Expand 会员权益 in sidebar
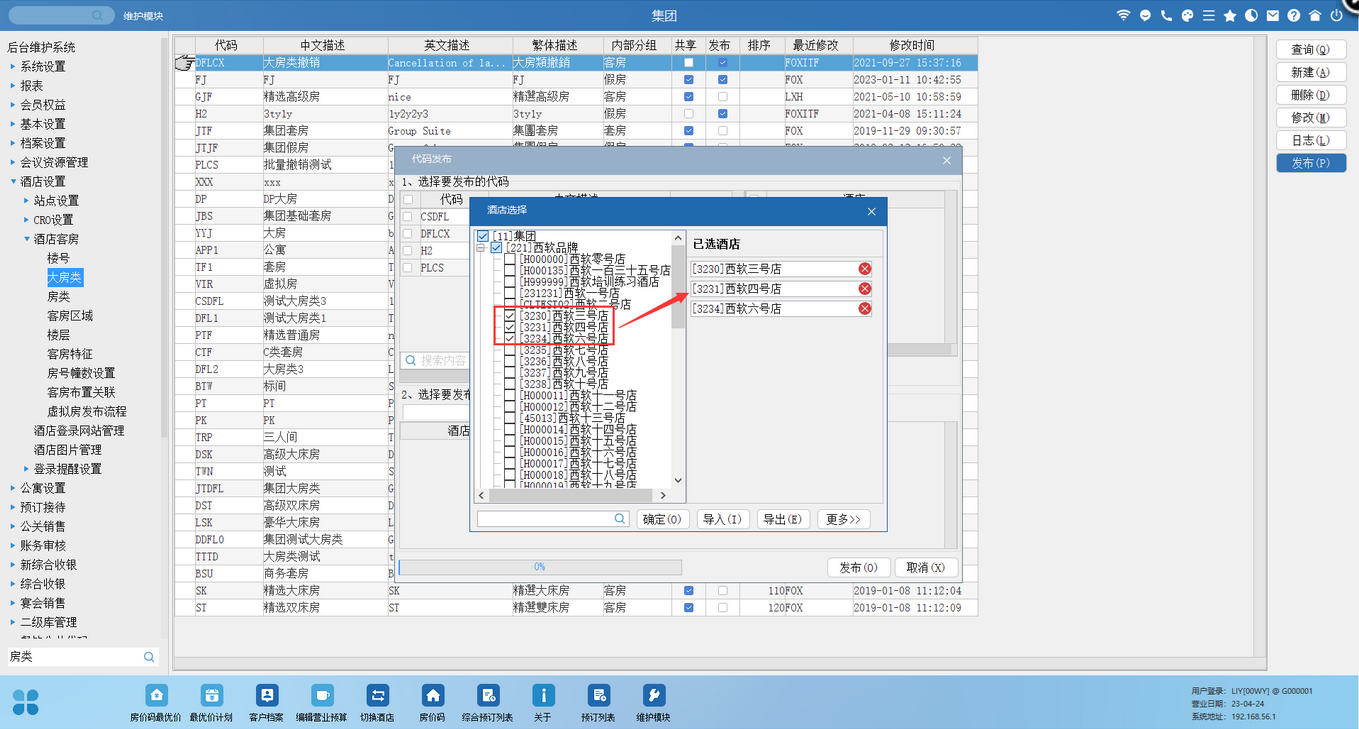Screen dimensions: 1359x729 click(x=13, y=105)
